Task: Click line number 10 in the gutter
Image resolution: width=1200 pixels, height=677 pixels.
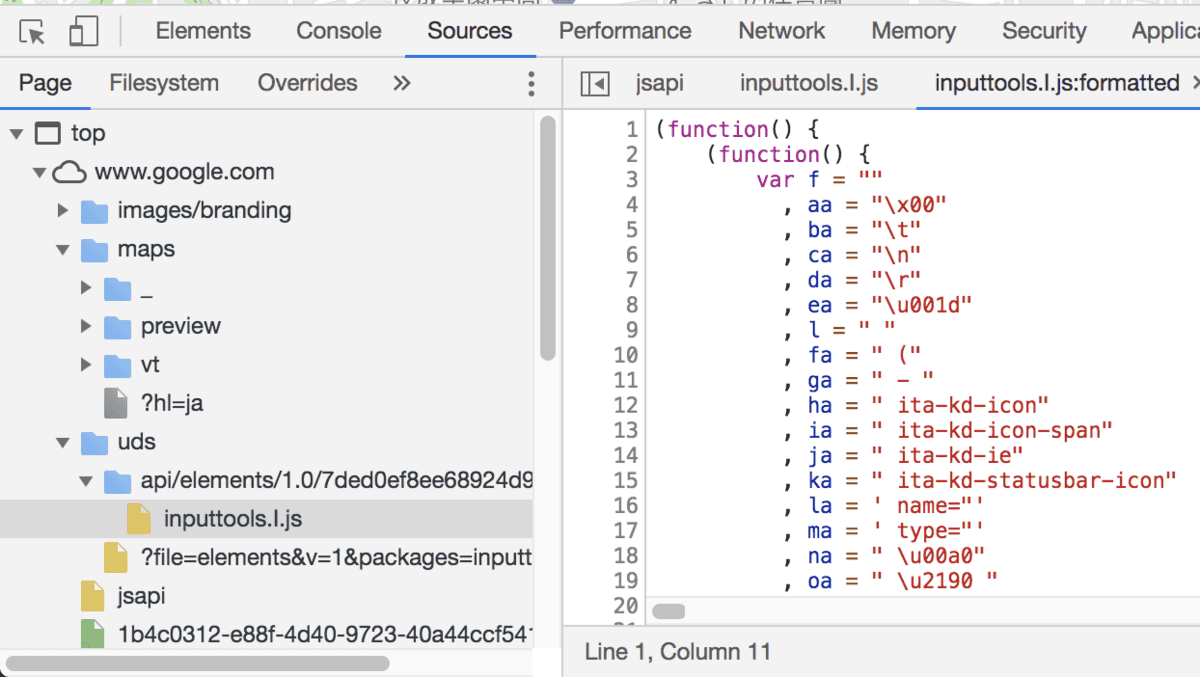Action: click(x=625, y=355)
